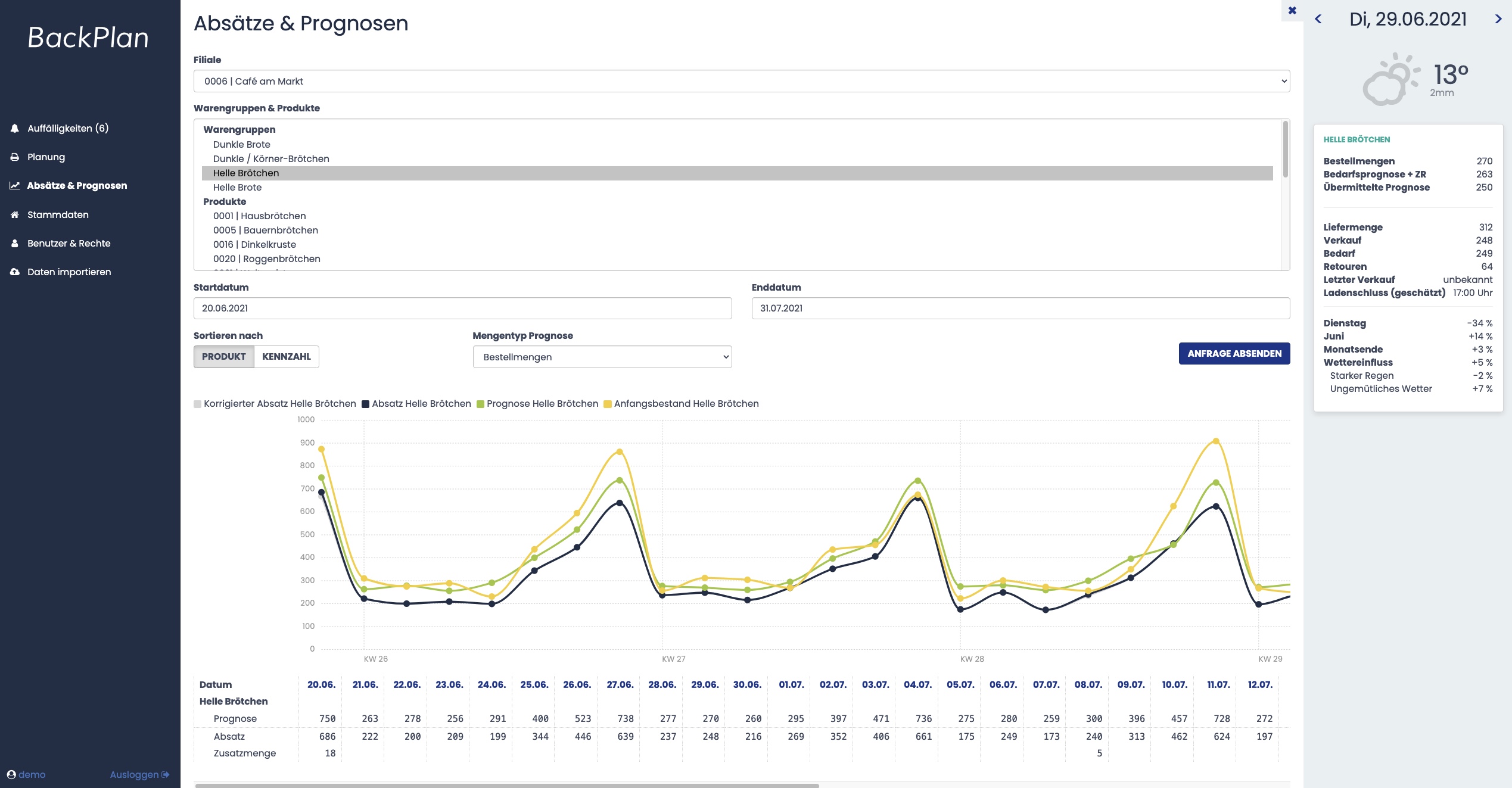
Task: Sort by KENNZAHL toggle
Action: click(287, 356)
